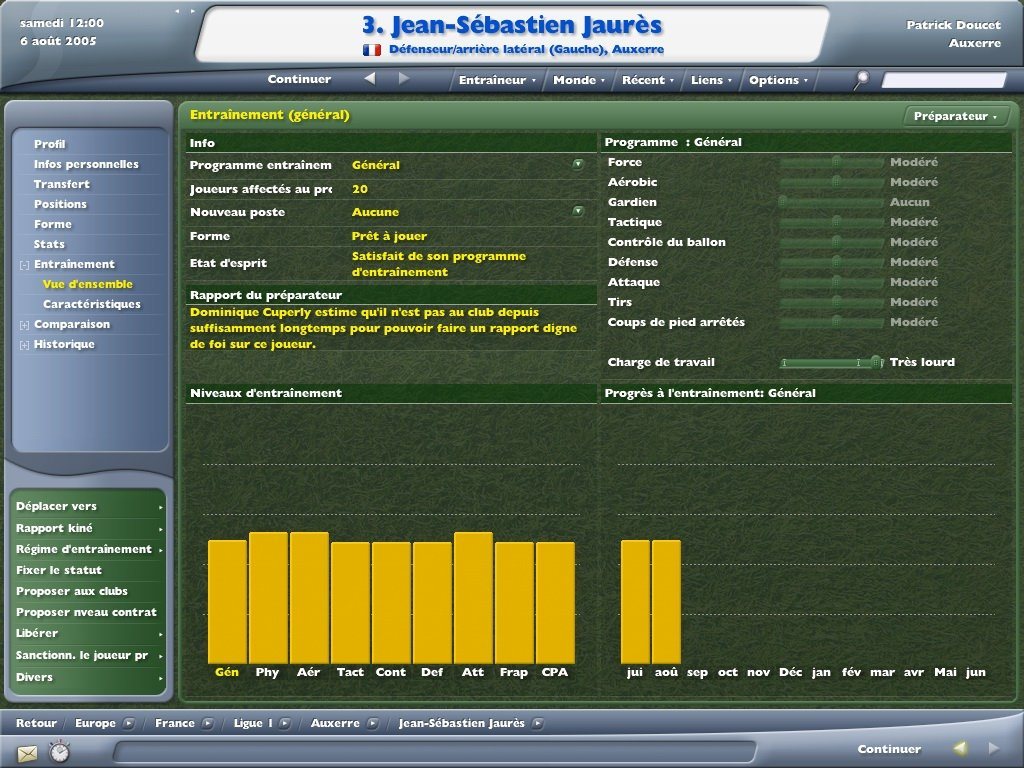Screen dimensions: 1024x768
Task: Select Stats in the sidebar
Action: 50,244
